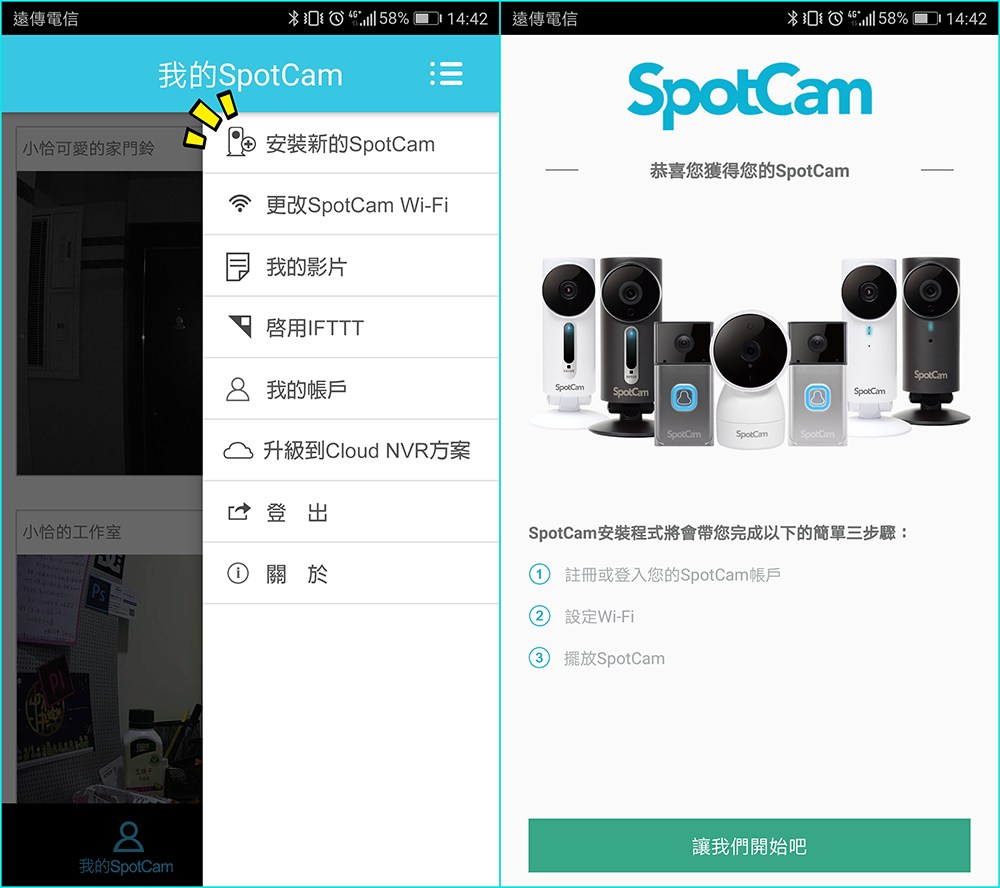Select 升級到Cloud NVR方案 menu entry
The image size is (1000, 888).
[x=351, y=450]
